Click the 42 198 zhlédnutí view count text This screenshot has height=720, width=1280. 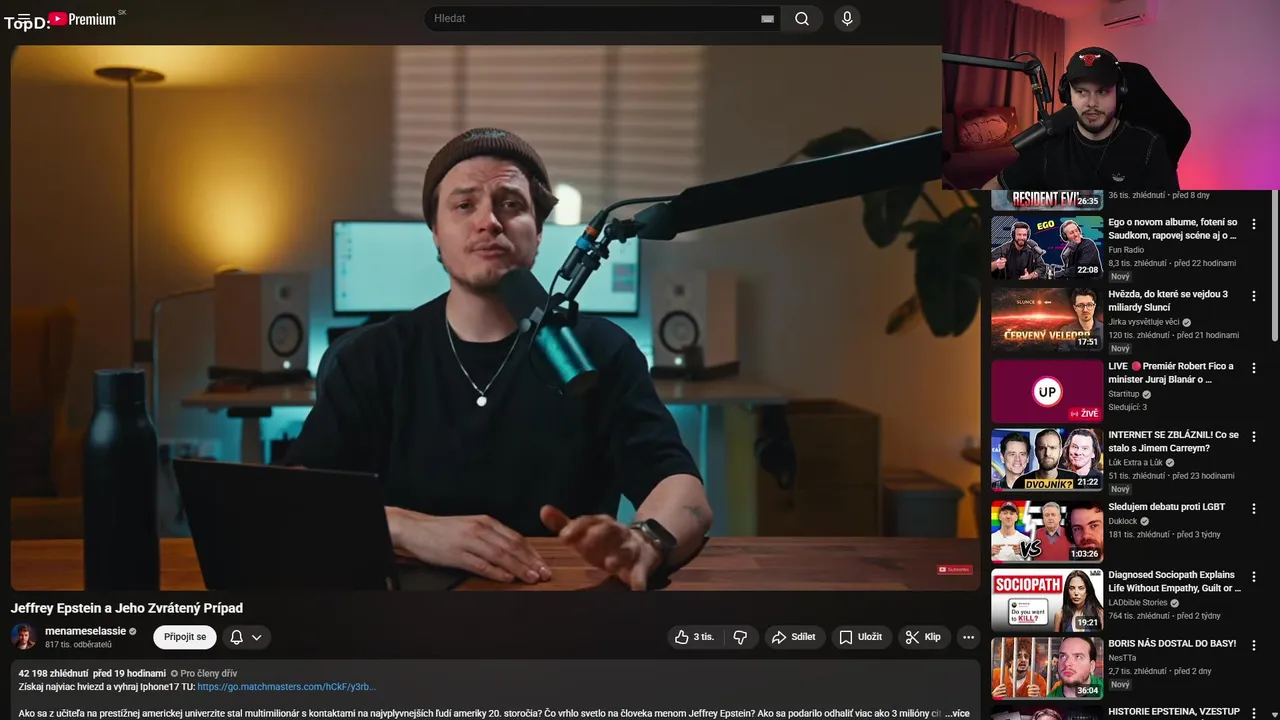pyautogui.click(x=53, y=674)
